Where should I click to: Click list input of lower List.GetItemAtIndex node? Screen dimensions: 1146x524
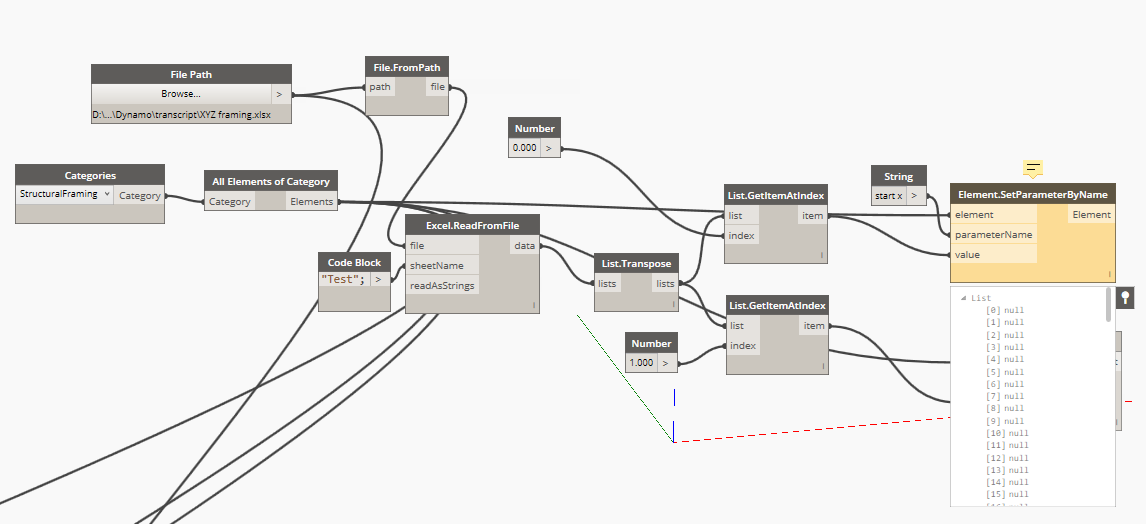point(743,326)
